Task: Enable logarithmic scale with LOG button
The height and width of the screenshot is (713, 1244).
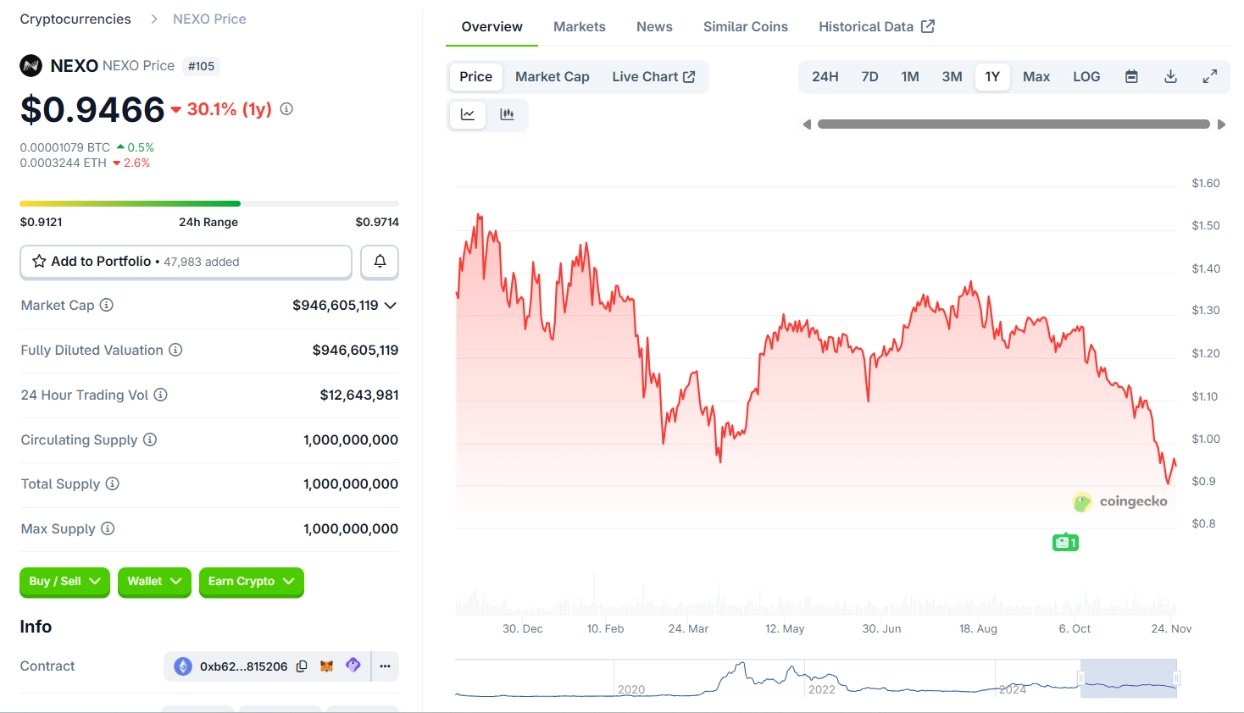Action: [1086, 76]
